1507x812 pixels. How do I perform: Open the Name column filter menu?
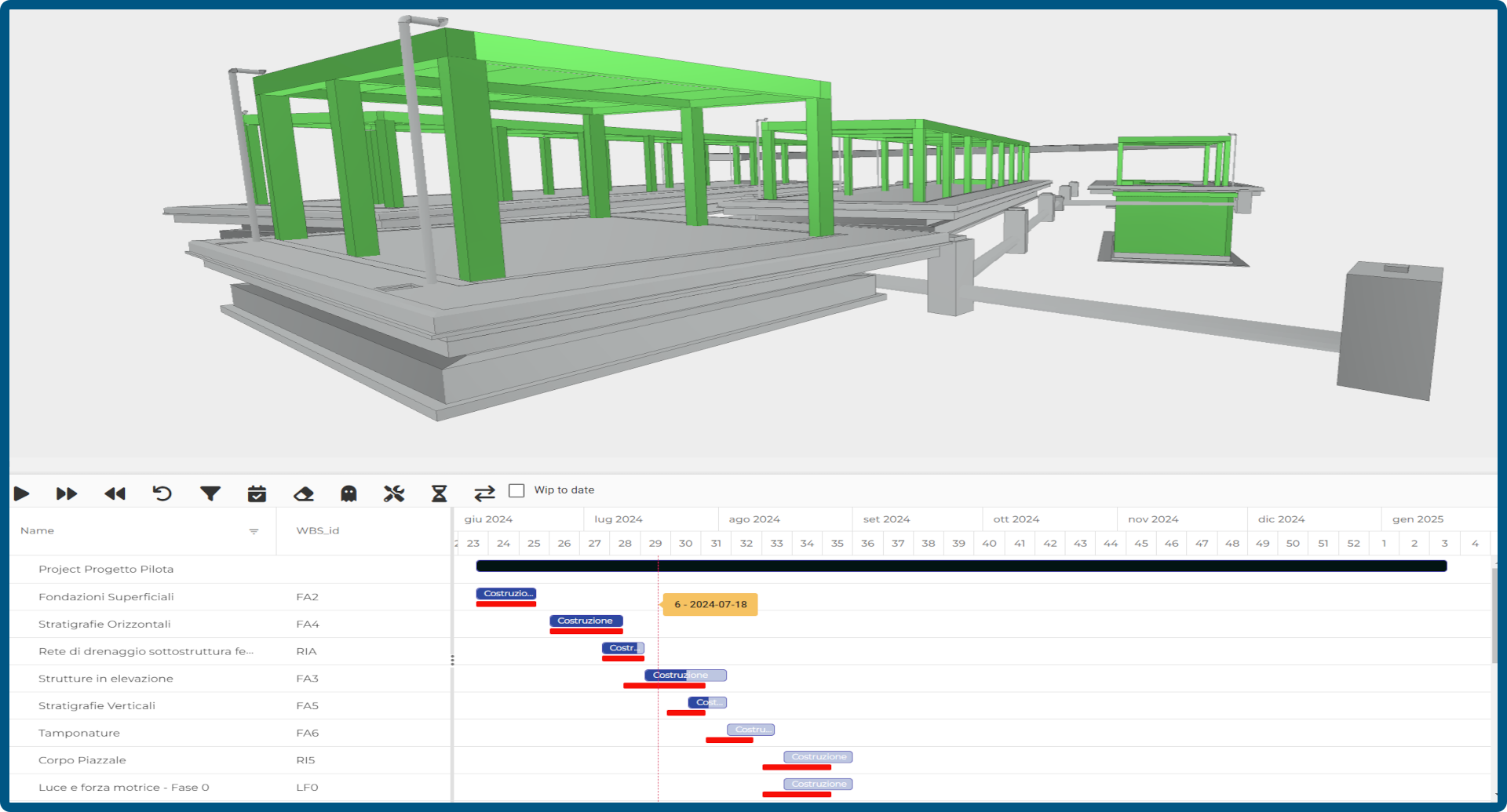tap(254, 531)
